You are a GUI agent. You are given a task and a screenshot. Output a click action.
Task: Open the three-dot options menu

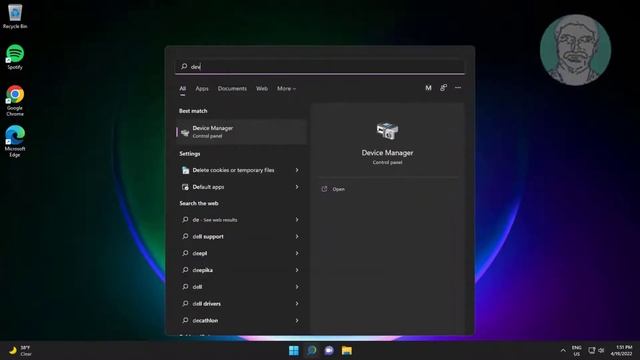(x=458, y=88)
